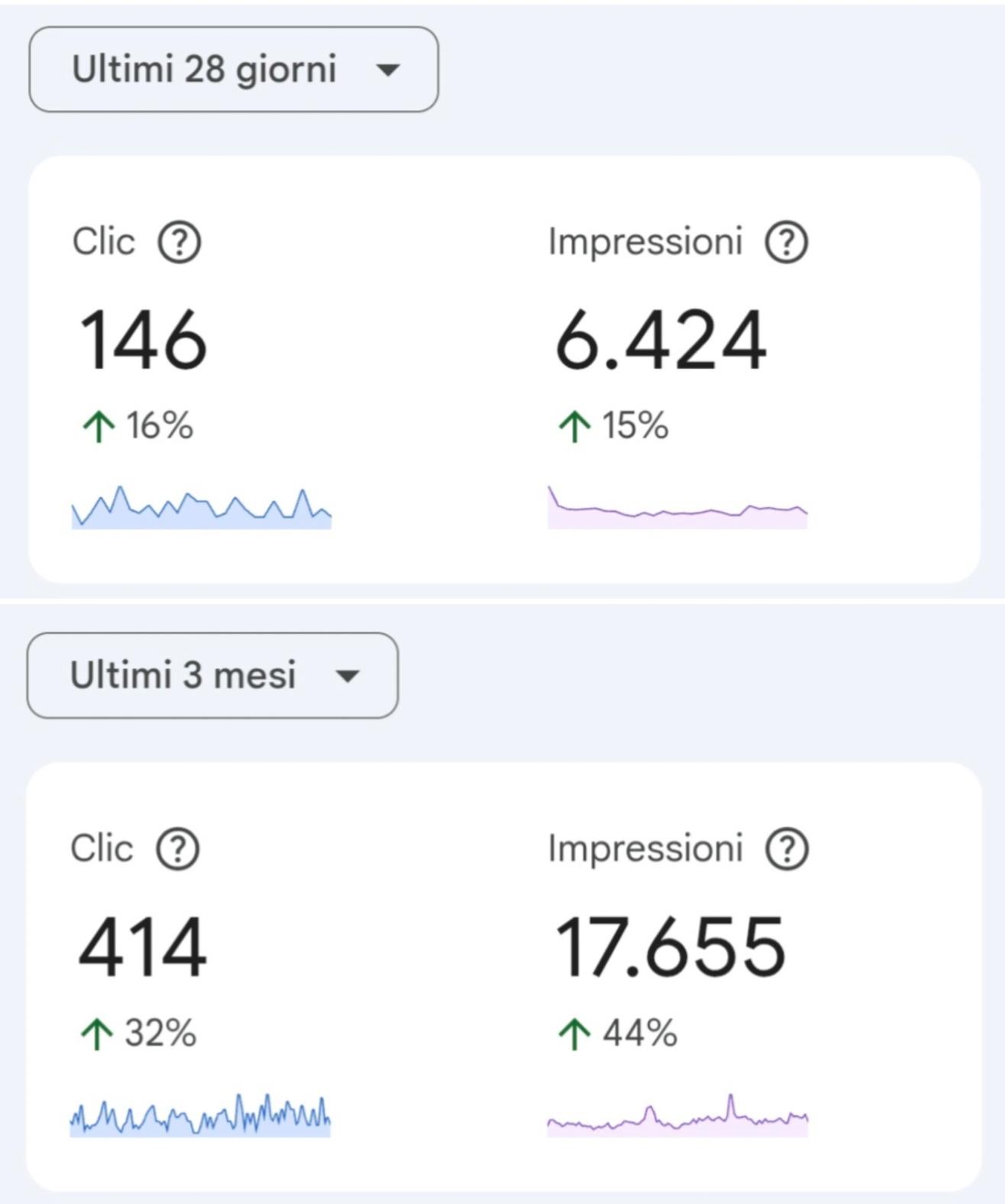Click the 16% increase indicator
The width and height of the screenshot is (1005, 1204).
[x=138, y=426]
